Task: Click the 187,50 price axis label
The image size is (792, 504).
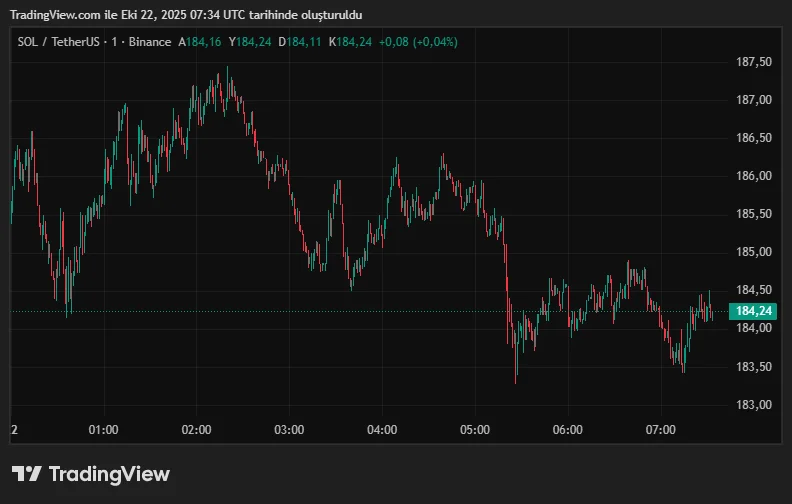Action: [753, 62]
